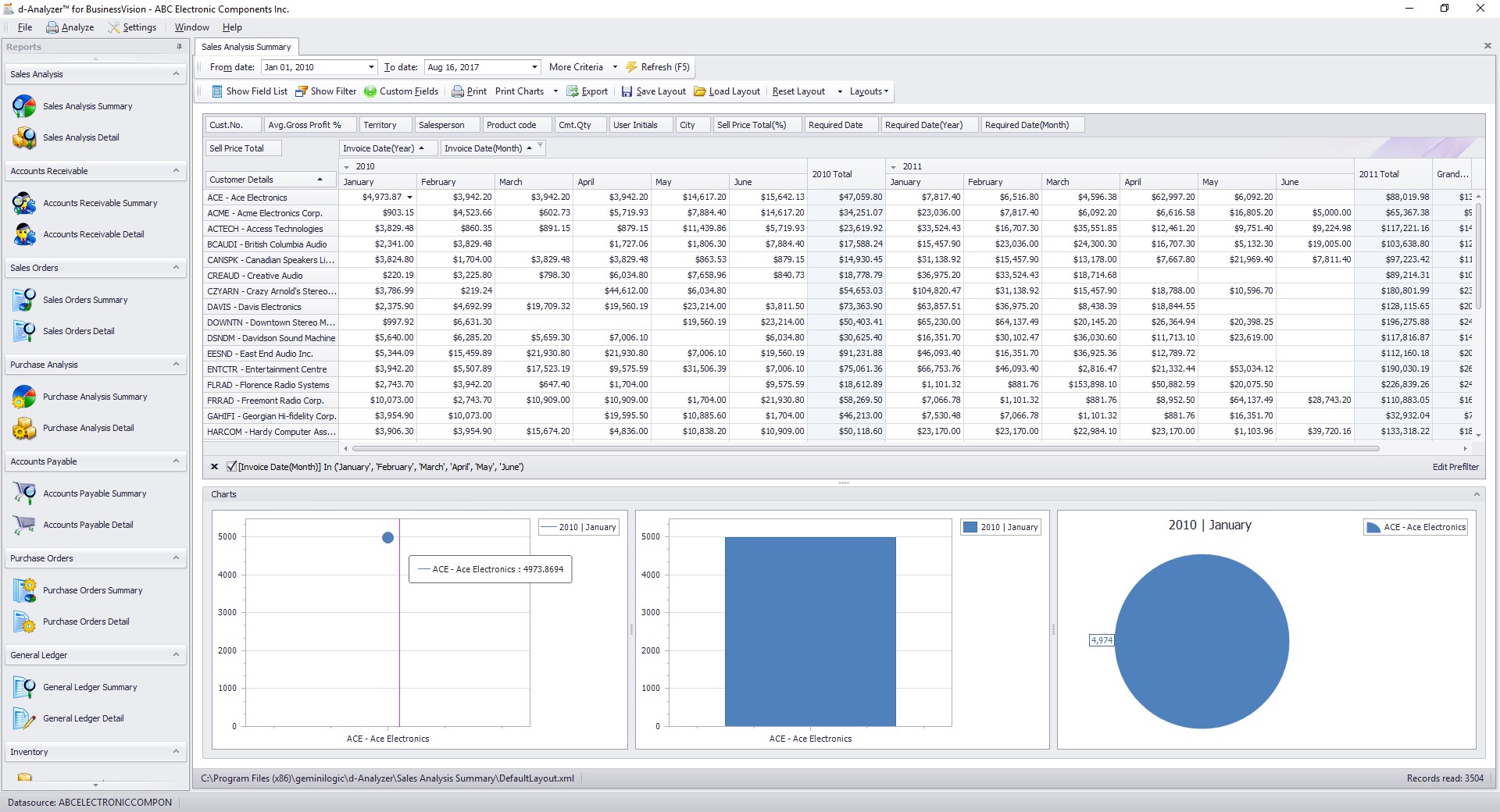Open the To date dropdown
The image size is (1500, 812).
(534, 67)
